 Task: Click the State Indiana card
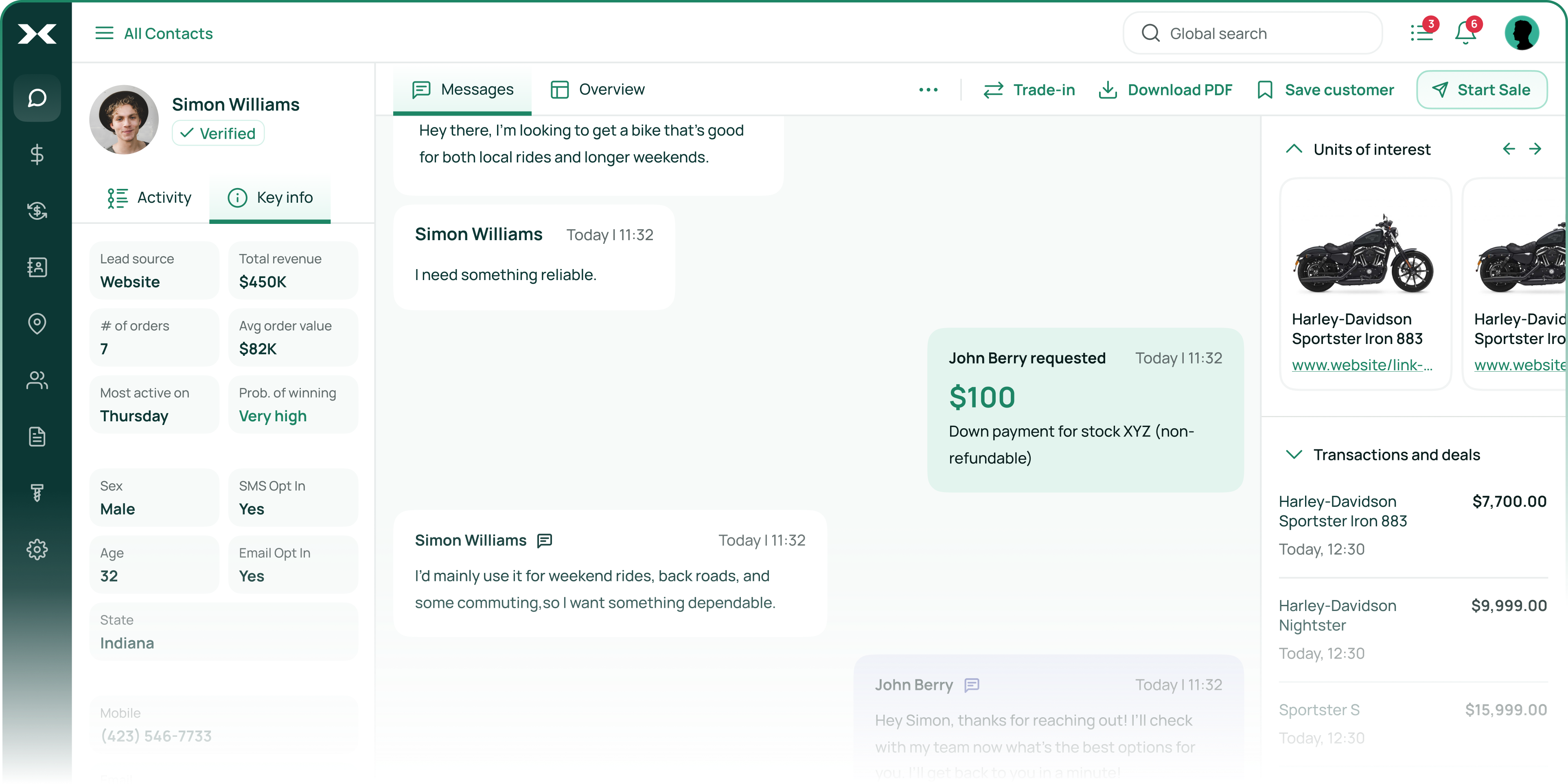pyautogui.click(x=224, y=631)
